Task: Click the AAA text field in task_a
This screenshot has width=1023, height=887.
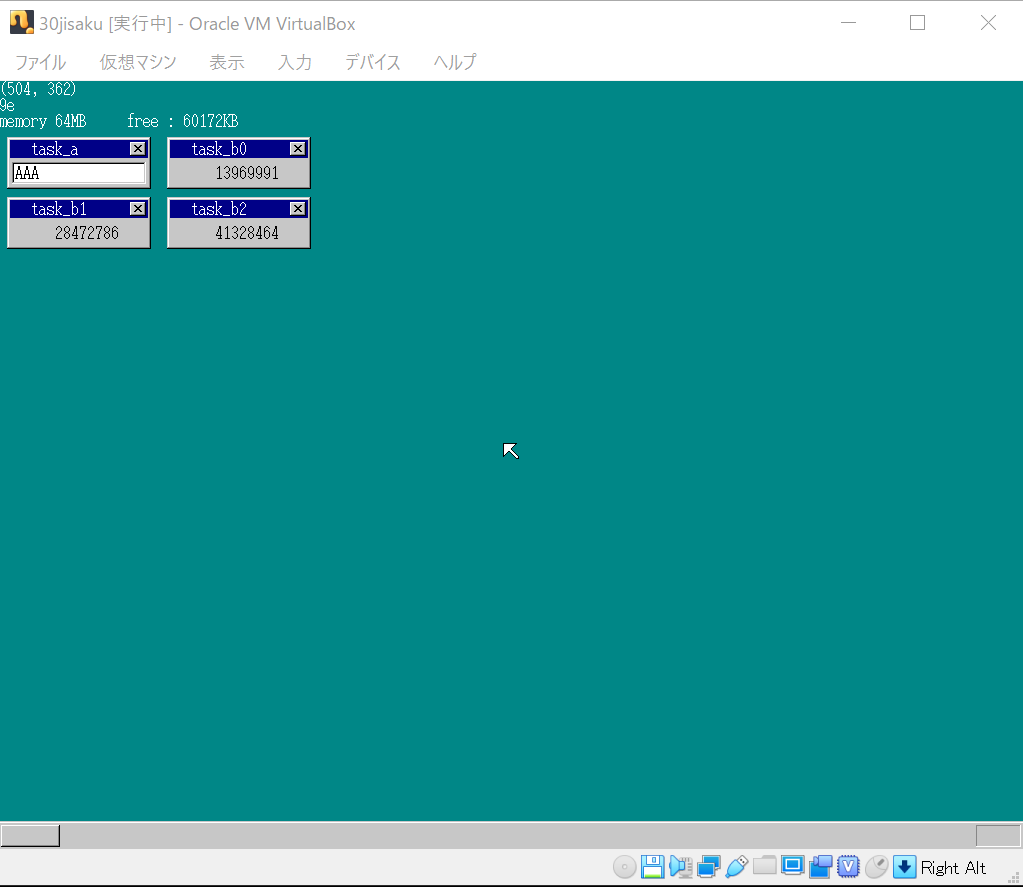Action: [x=79, y=173]
